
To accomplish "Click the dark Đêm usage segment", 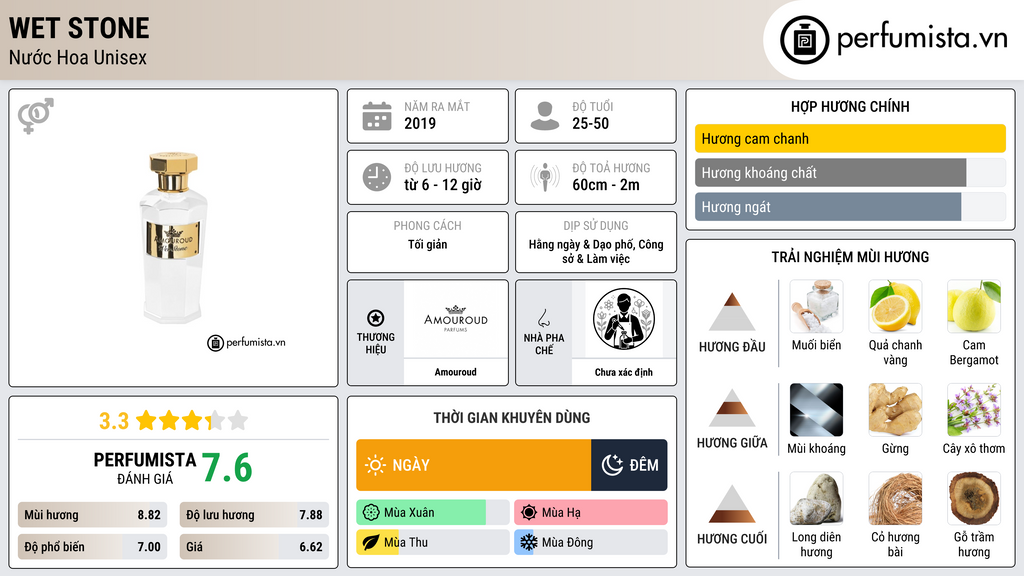I will 630,465.
